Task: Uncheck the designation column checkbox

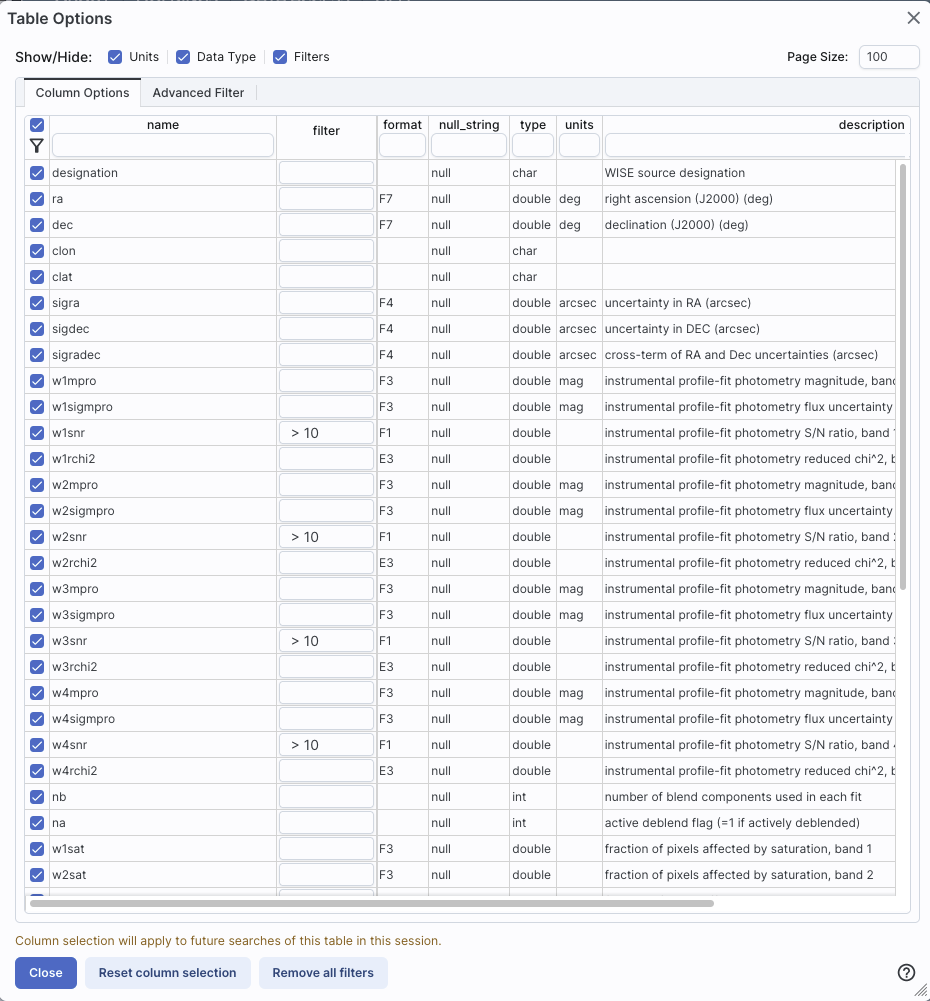Action: 37,173
